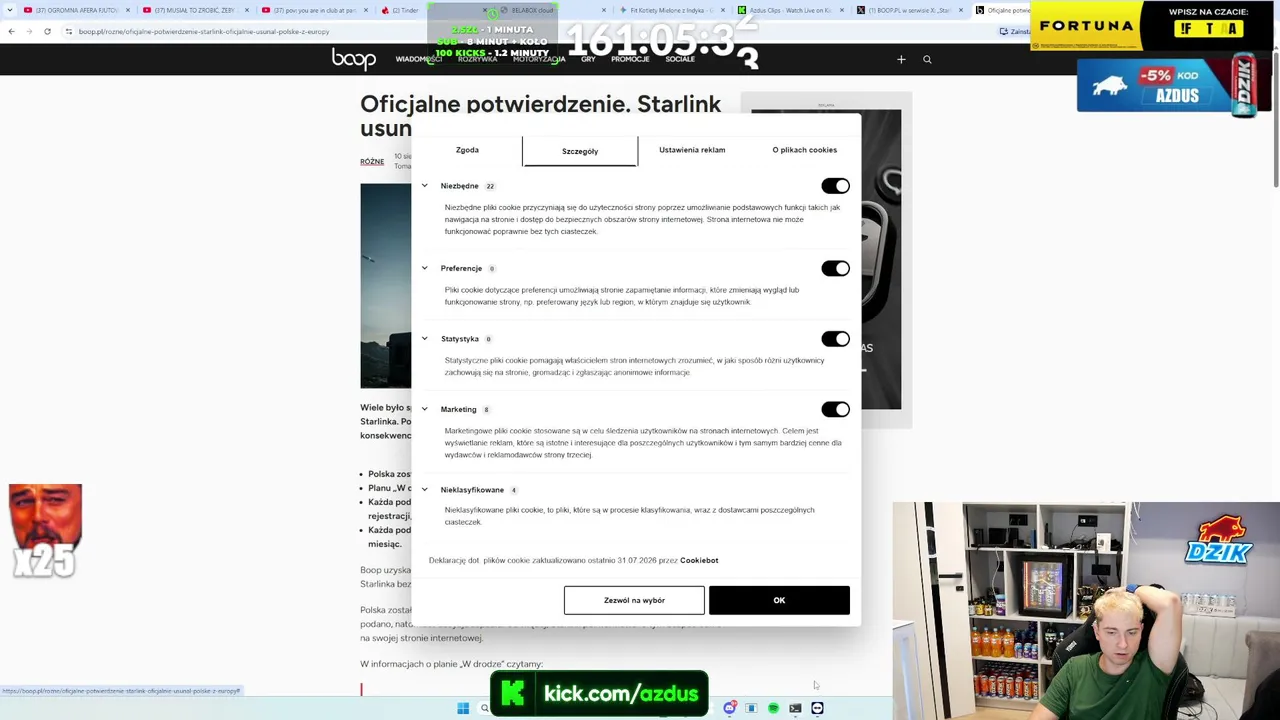Select the Szczegóły tab
The width and height of the screenshot is (1280, 720).
pyautogui.click(x=580, y=151)
